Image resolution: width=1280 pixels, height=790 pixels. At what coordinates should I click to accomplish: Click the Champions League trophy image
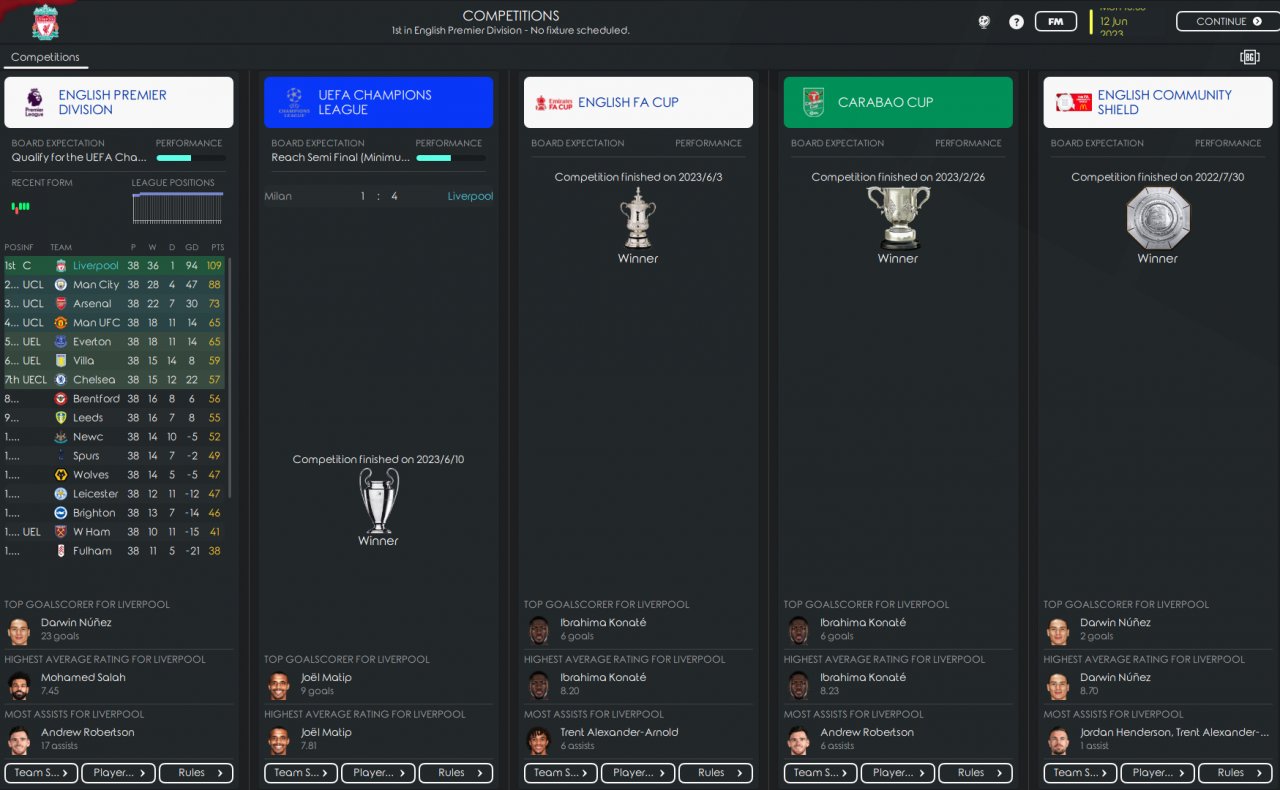(378, 500)
